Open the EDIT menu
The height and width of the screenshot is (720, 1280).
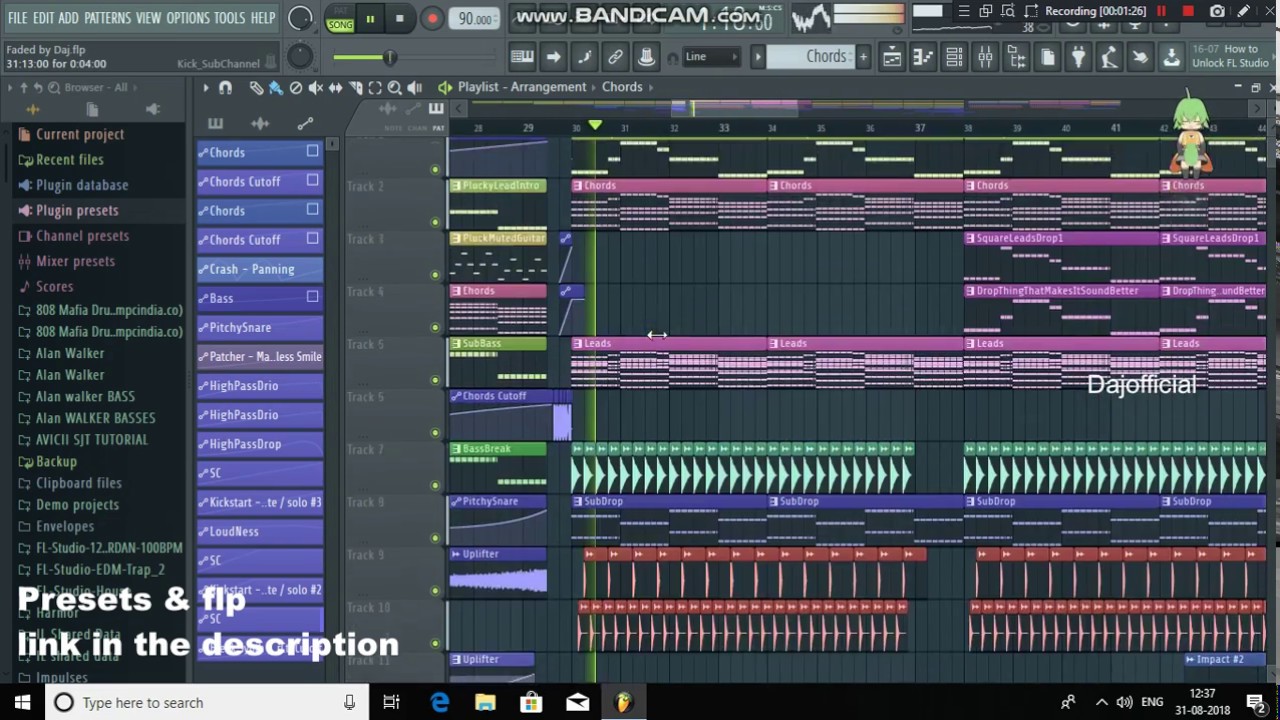43,18
